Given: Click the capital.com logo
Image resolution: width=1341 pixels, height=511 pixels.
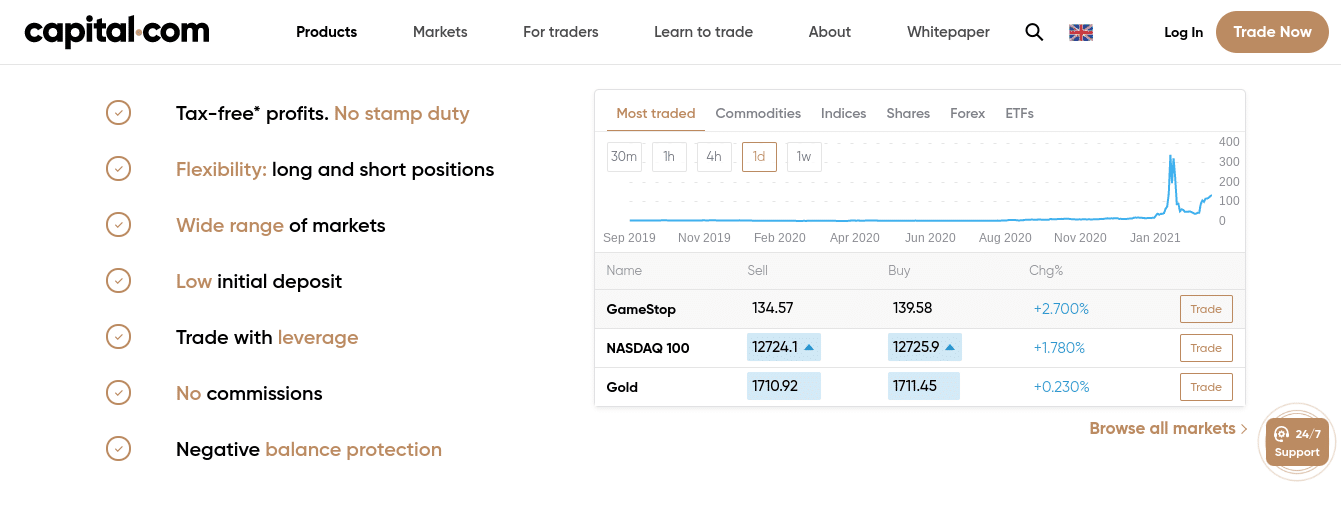Looking at the screenshot, I should (x=117, y=32).
